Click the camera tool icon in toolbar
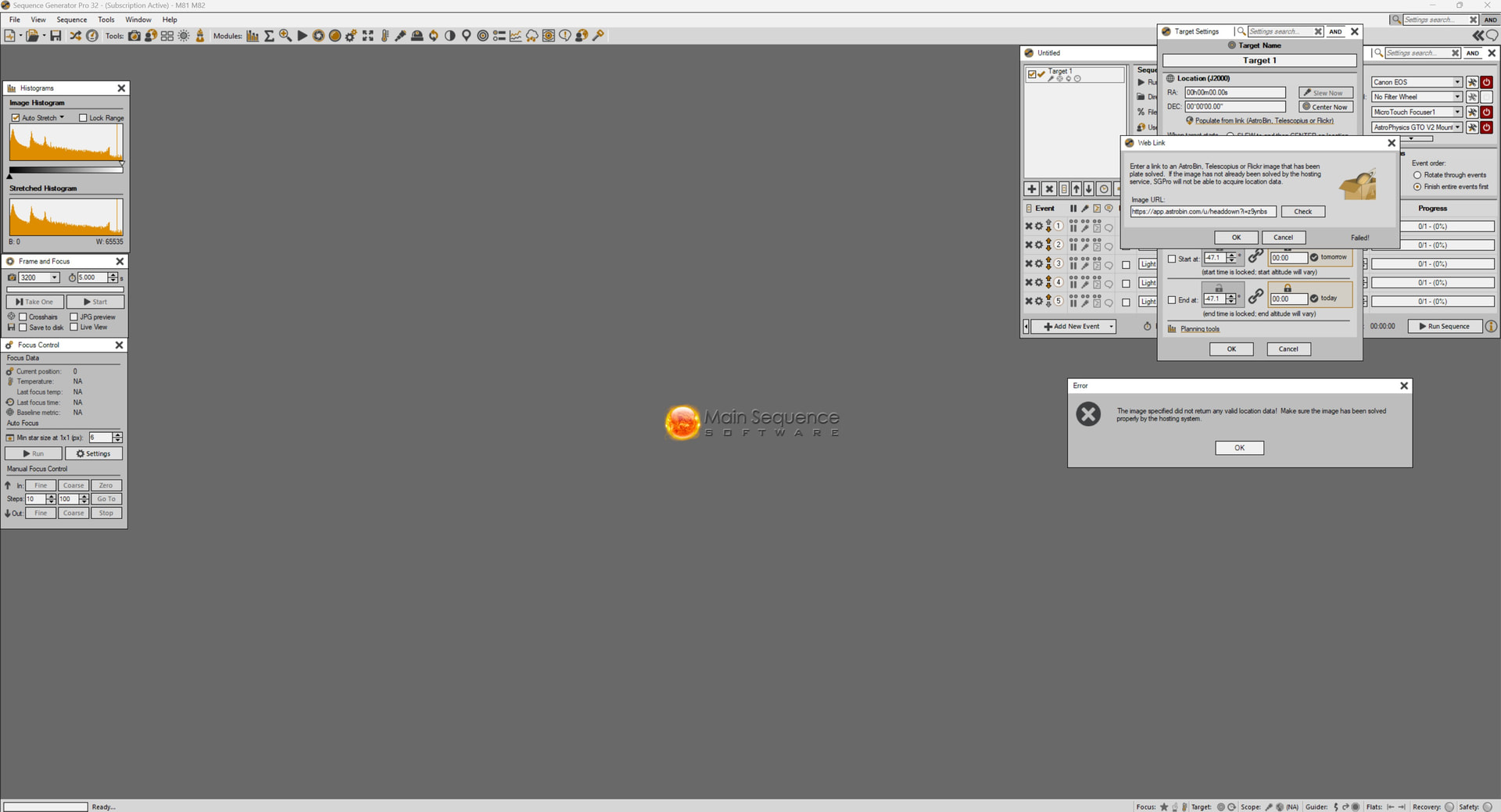Screen dimensions: 1501x812 (134, 36)
